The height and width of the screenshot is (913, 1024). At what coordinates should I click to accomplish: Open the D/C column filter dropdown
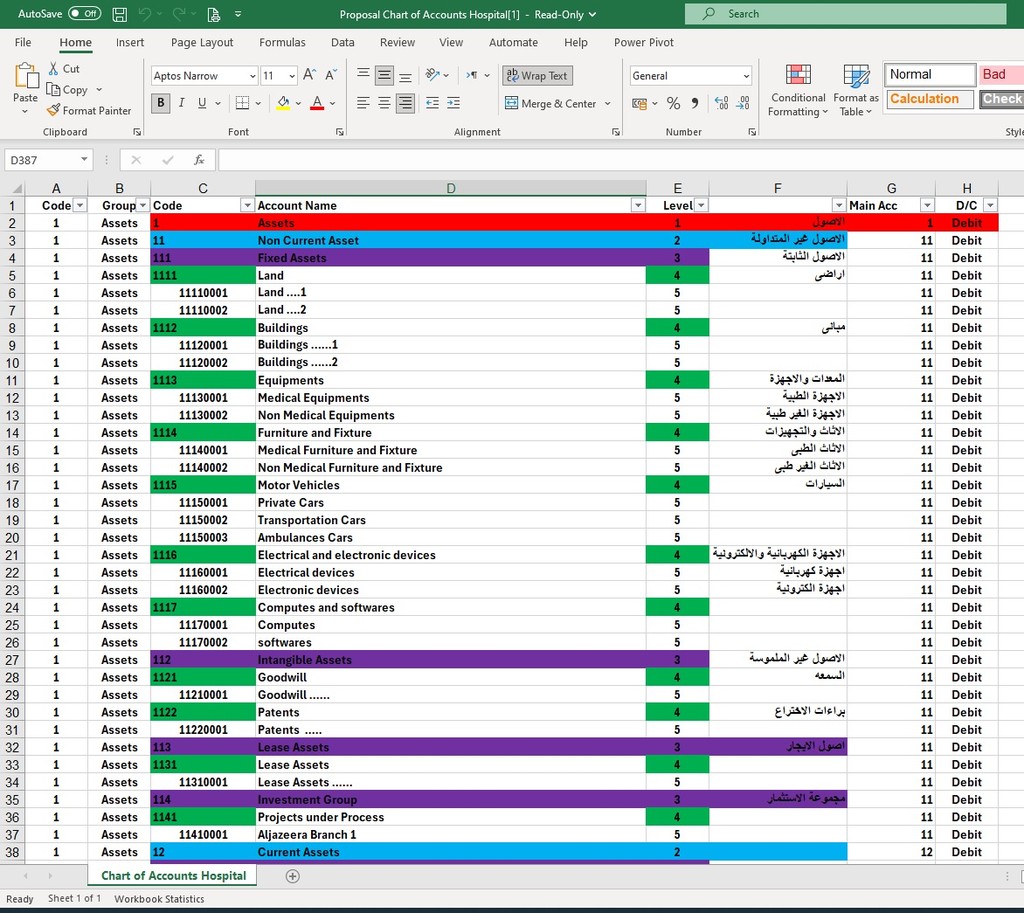990,206
